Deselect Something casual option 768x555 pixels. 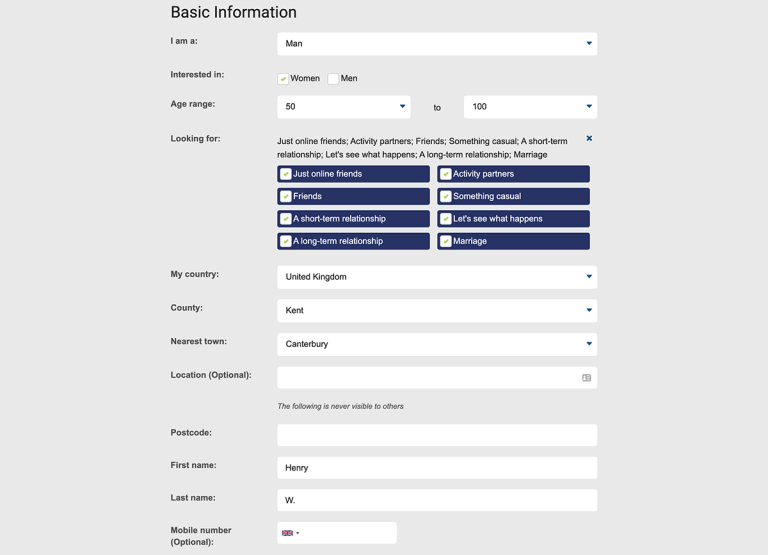[x=513, y=196]
